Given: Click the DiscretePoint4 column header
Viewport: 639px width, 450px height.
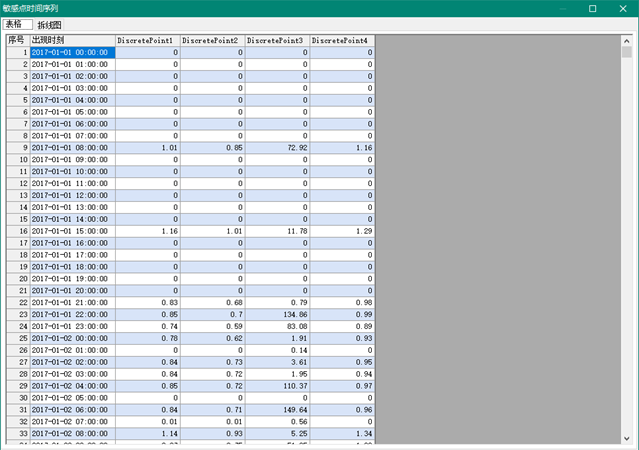Looking at the screenshot, I should click(x=342, y=40).
